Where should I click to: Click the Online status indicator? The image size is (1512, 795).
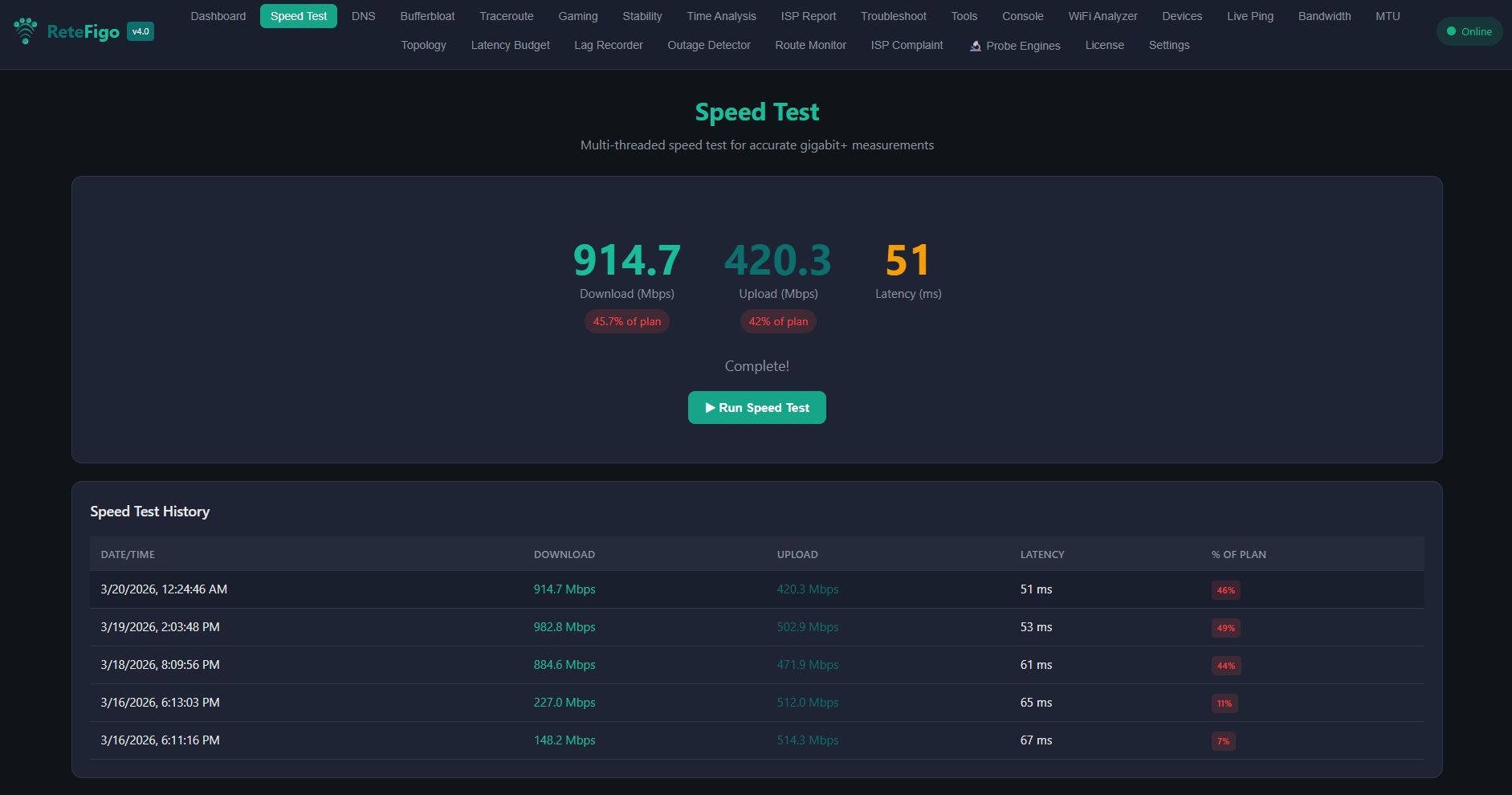pos(1469,31)
